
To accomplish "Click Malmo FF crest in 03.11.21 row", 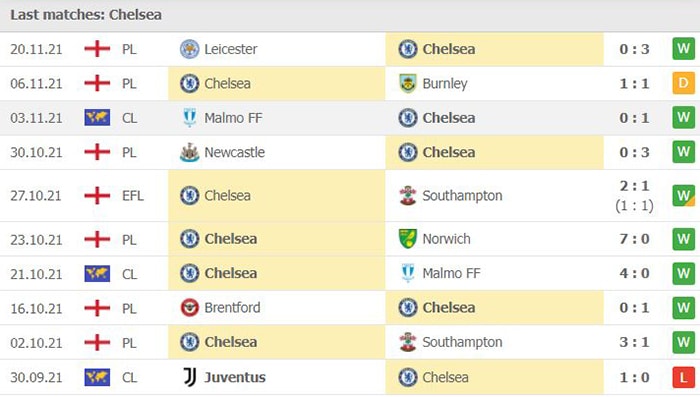I will (190, 118).
